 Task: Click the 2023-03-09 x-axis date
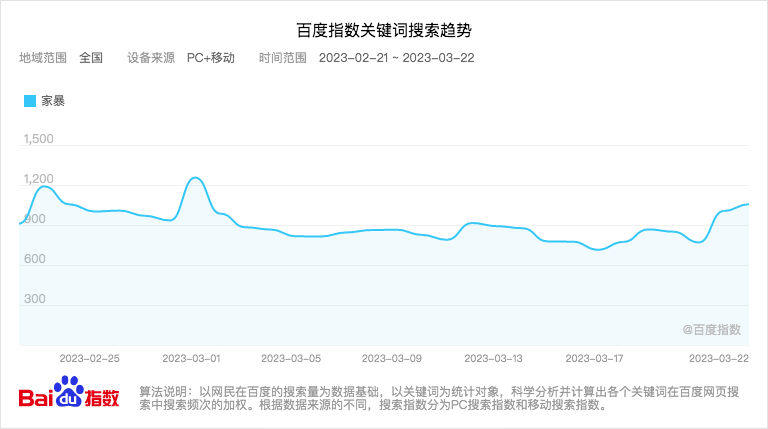point(392,358)
